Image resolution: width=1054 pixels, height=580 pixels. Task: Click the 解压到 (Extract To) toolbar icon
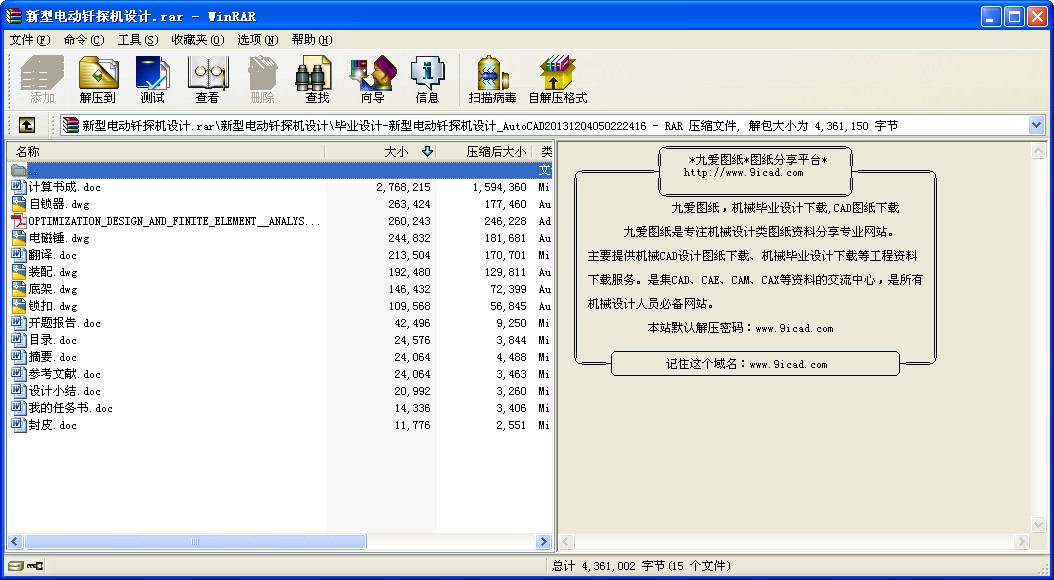pyautogui.click(x=97, y=79)
